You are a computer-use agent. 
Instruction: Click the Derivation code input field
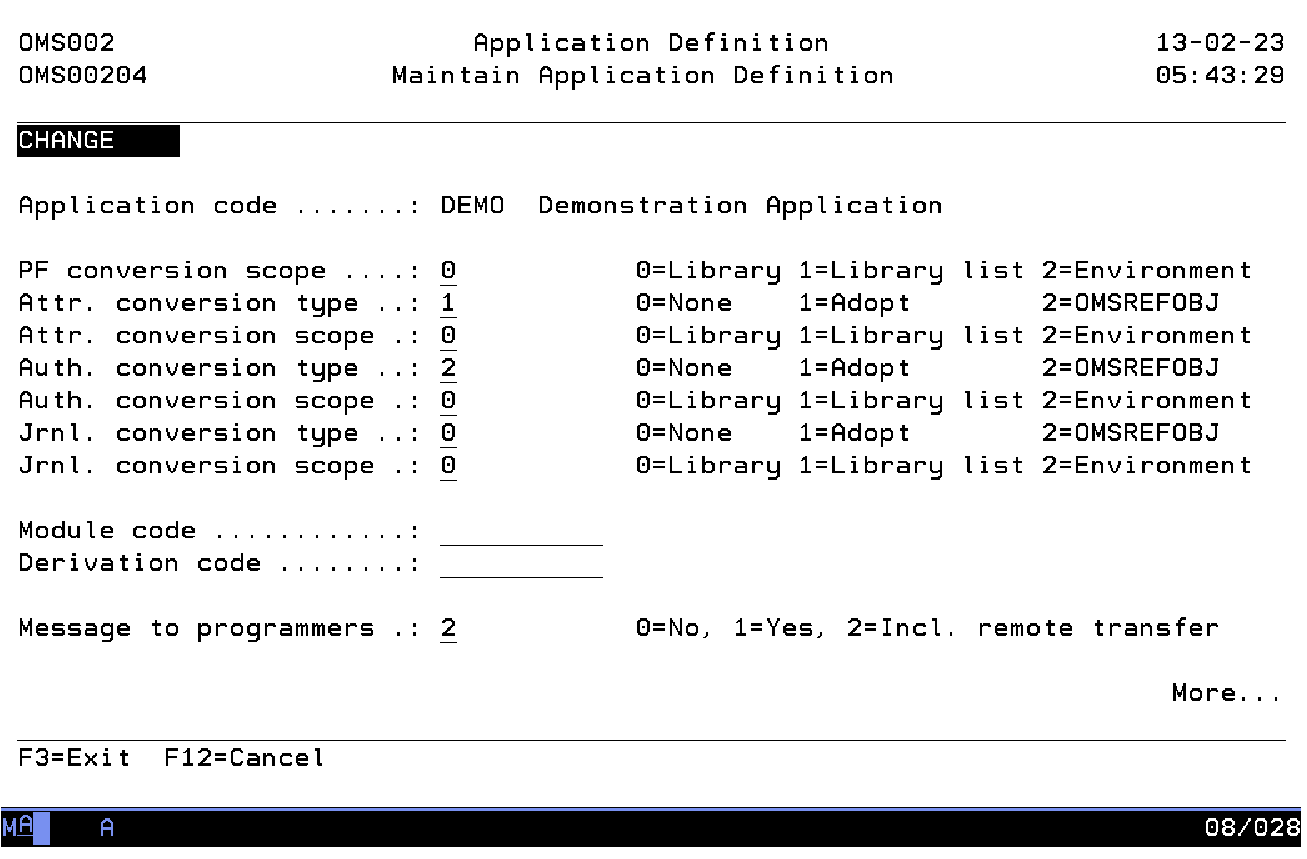pos(521,563)
